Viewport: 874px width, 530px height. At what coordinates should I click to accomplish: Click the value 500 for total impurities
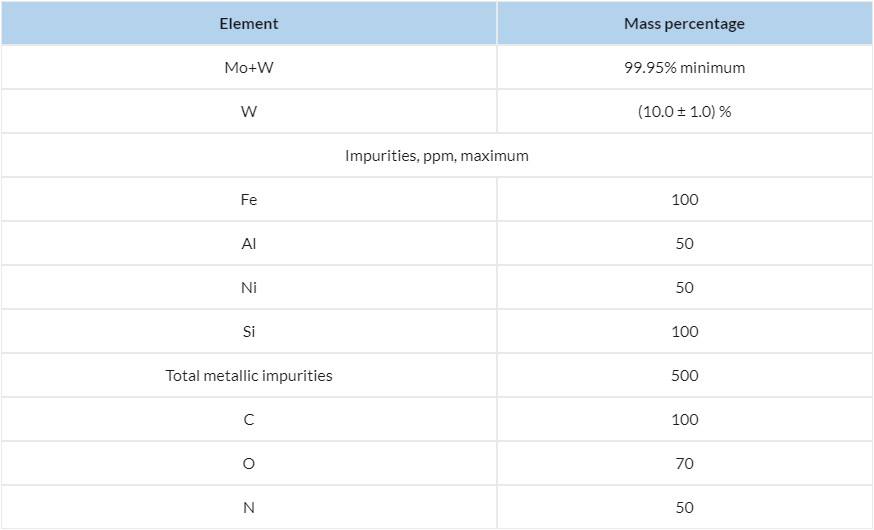click(684, 376)
